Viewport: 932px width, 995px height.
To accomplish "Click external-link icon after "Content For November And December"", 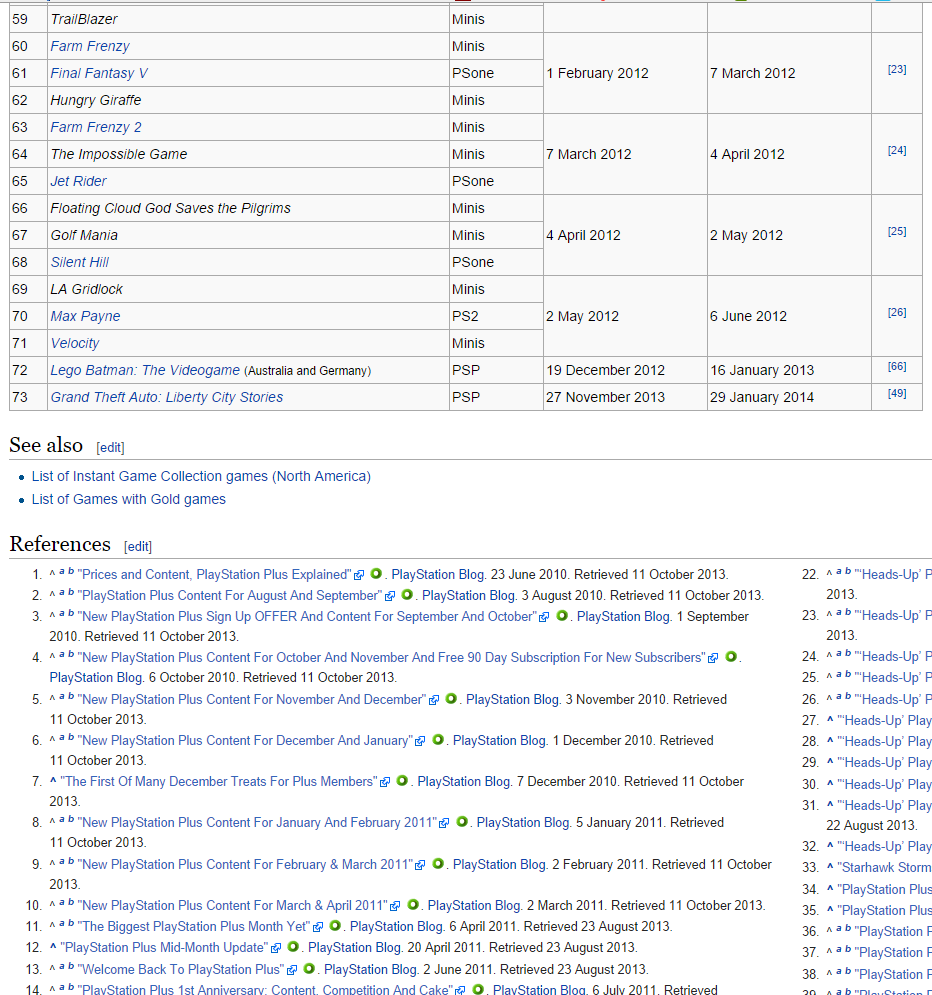I will [434, 700].
